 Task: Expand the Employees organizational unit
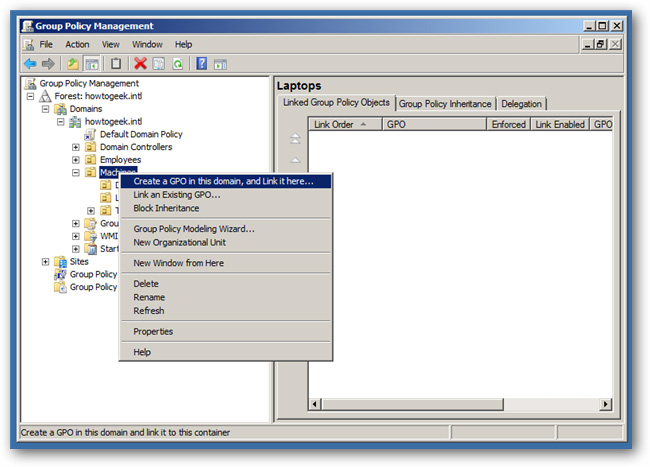click(75, 160)
